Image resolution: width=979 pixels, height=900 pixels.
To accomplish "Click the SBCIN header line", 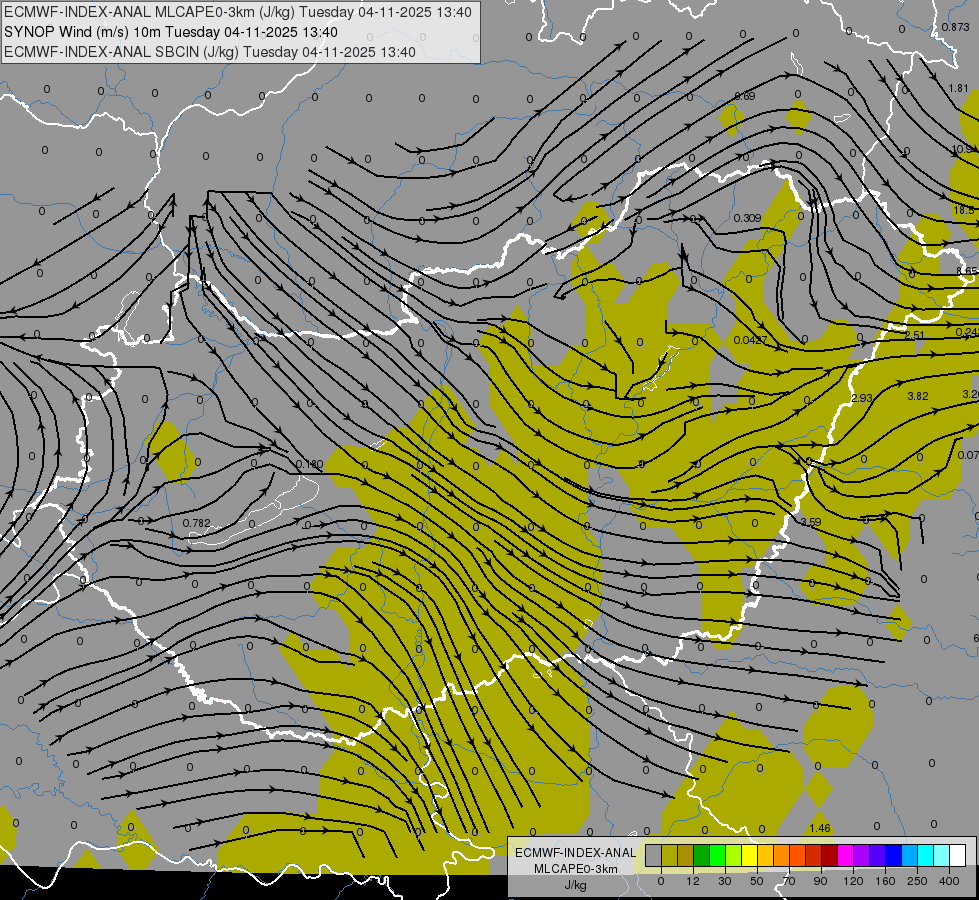I will click(x=210, y=52).
